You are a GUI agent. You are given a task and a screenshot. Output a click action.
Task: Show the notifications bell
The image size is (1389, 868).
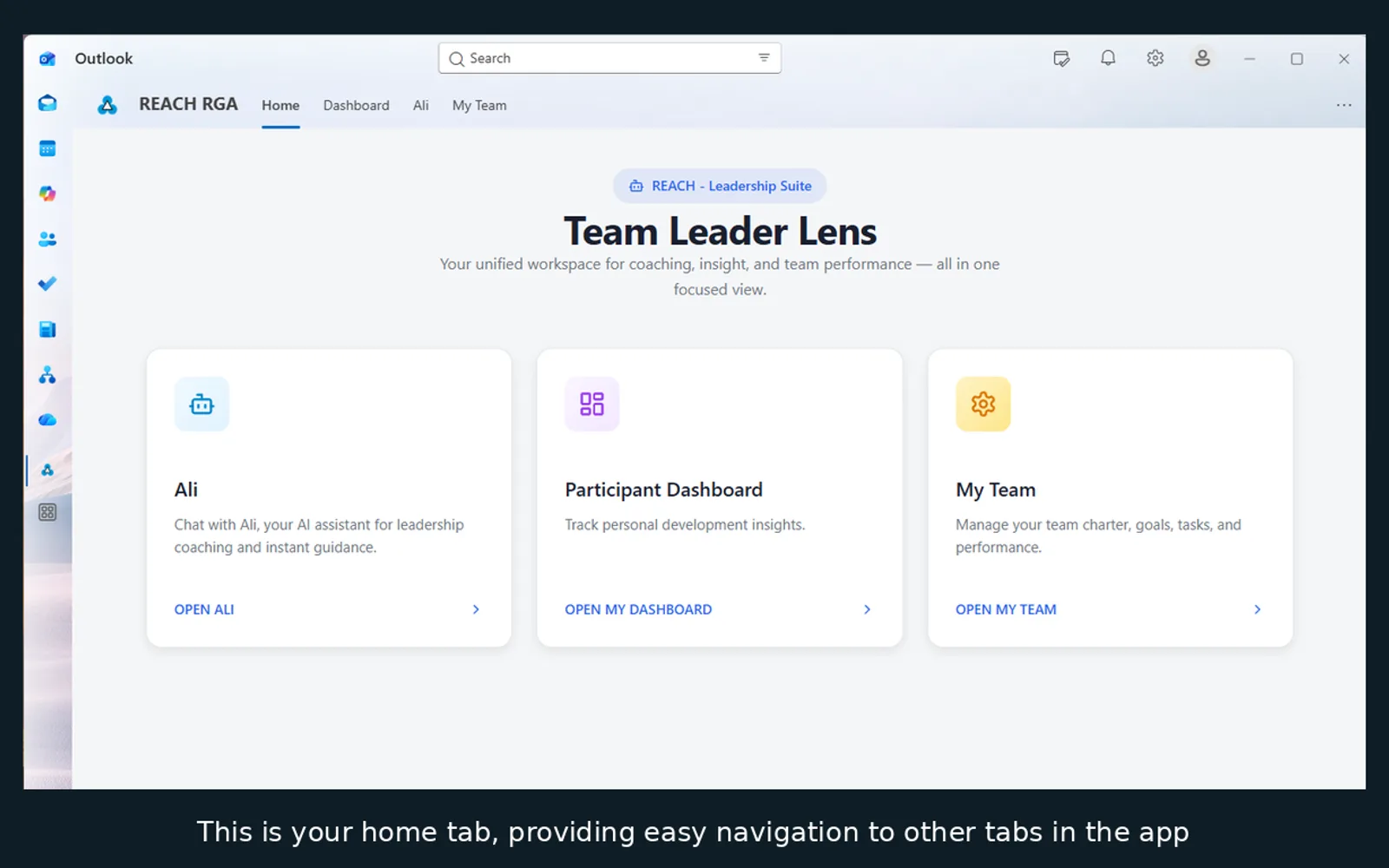[x=1108, y=58]
